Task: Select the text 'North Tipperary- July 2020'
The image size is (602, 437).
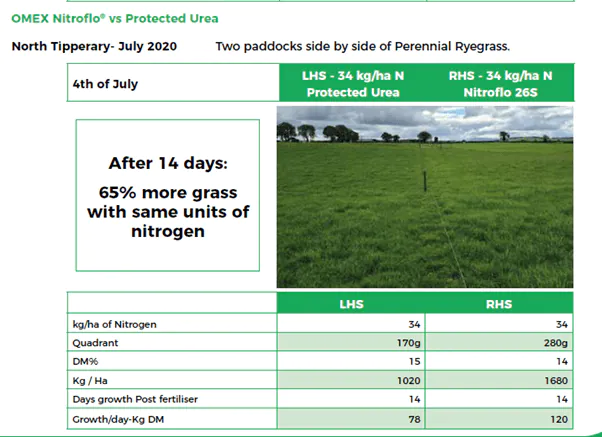Action: (94, 46)
